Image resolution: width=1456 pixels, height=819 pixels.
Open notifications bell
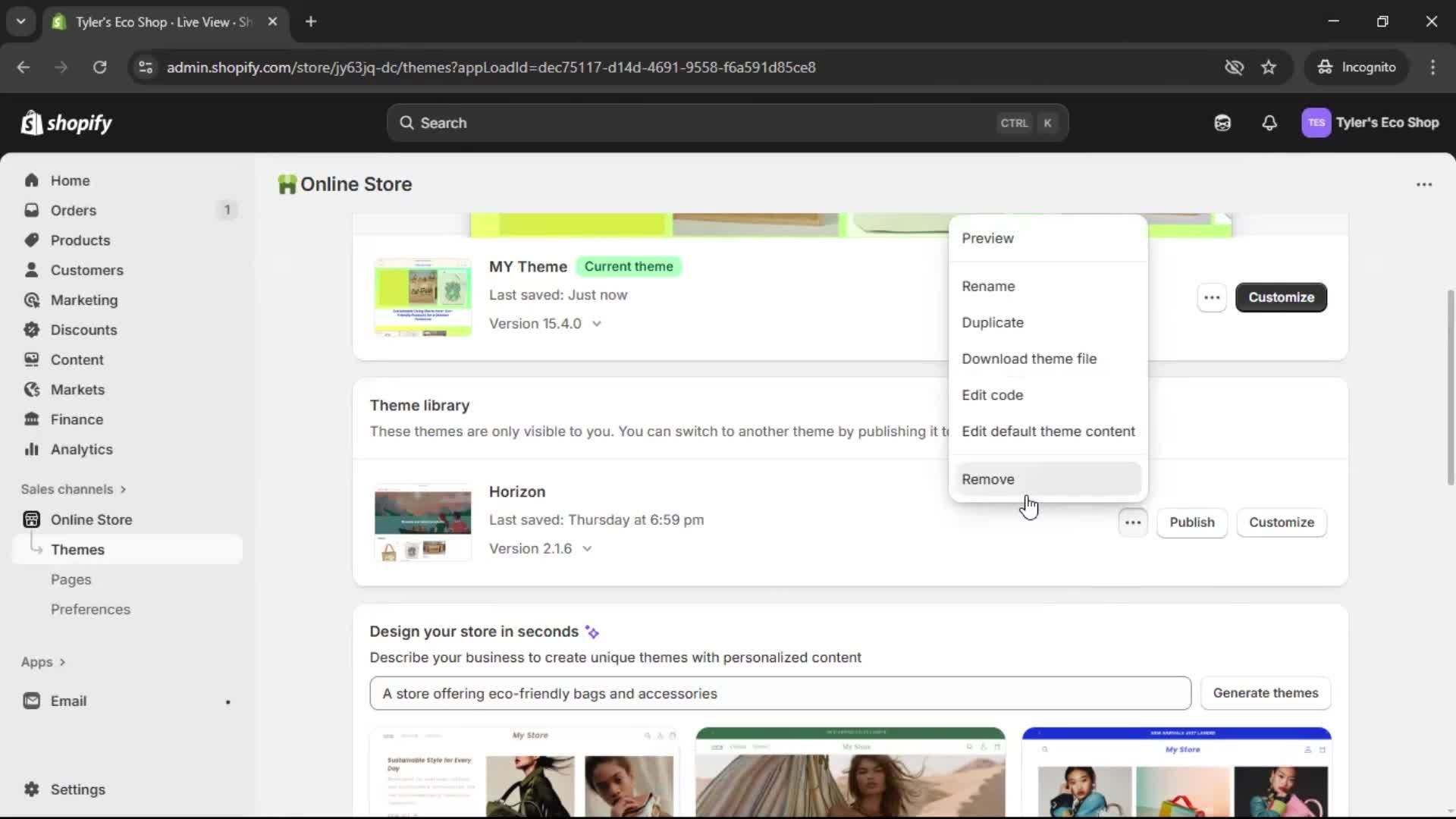[x=1269, y=123]
